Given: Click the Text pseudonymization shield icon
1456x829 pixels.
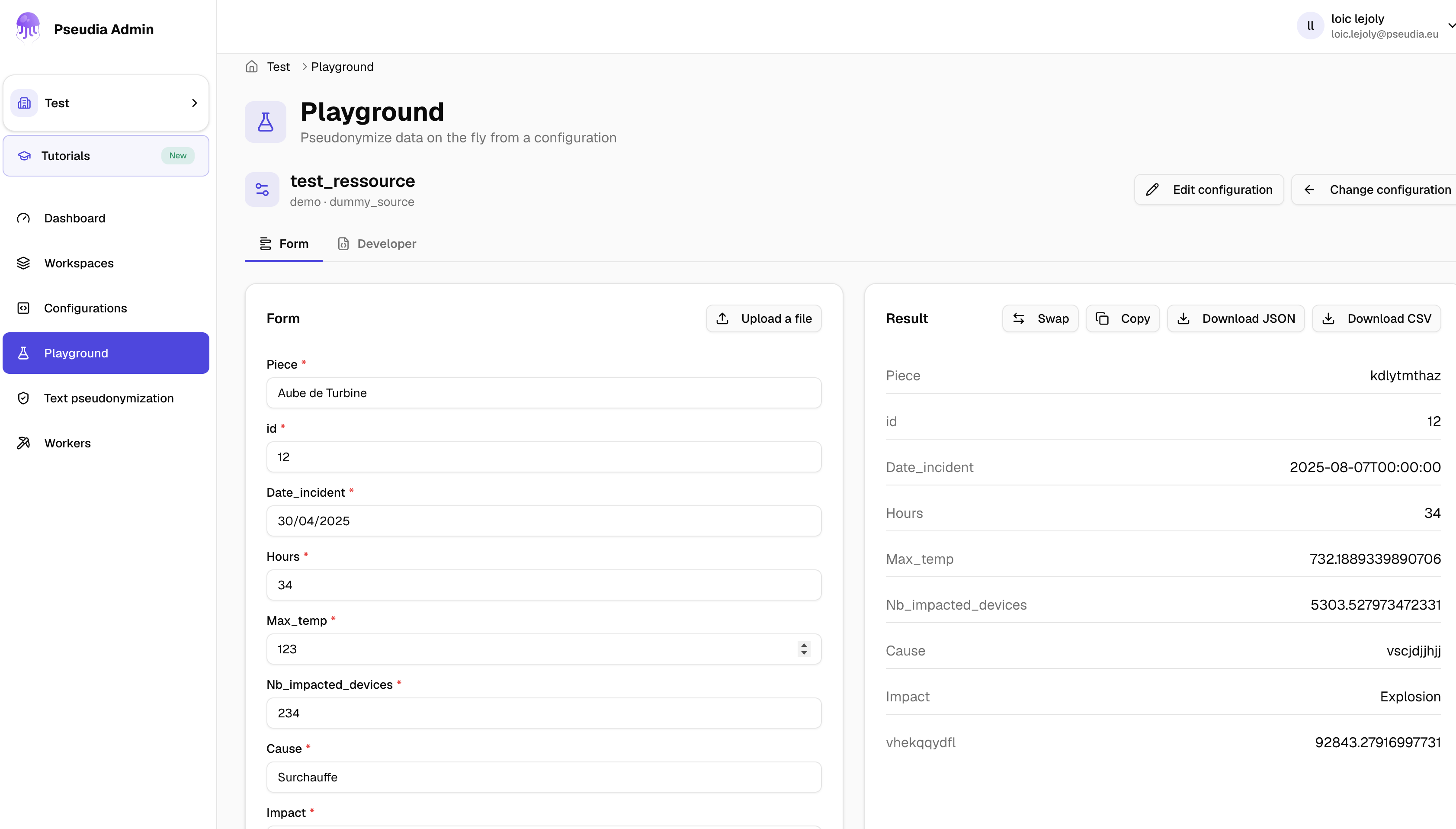Looking at the screenshot, I should click(x=23, y=398).
